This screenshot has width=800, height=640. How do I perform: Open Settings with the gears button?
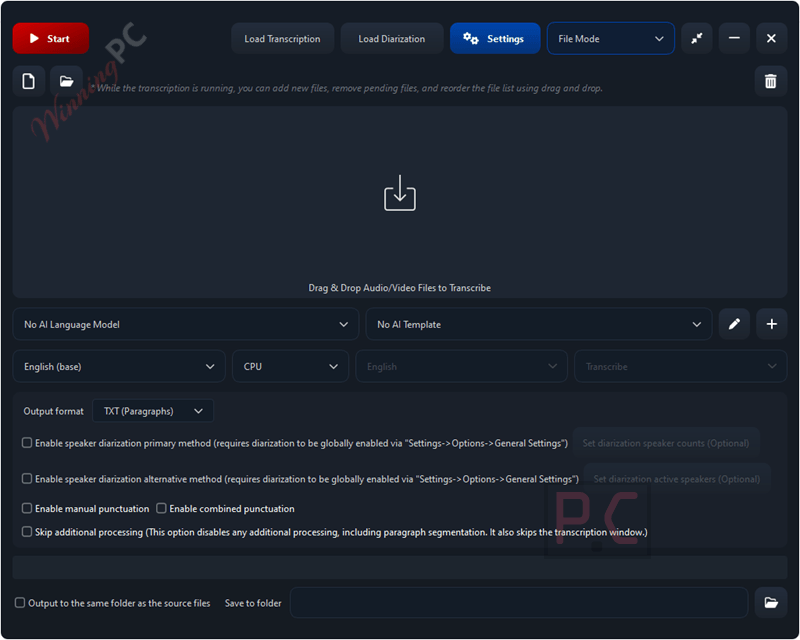(x=494, y=38)
